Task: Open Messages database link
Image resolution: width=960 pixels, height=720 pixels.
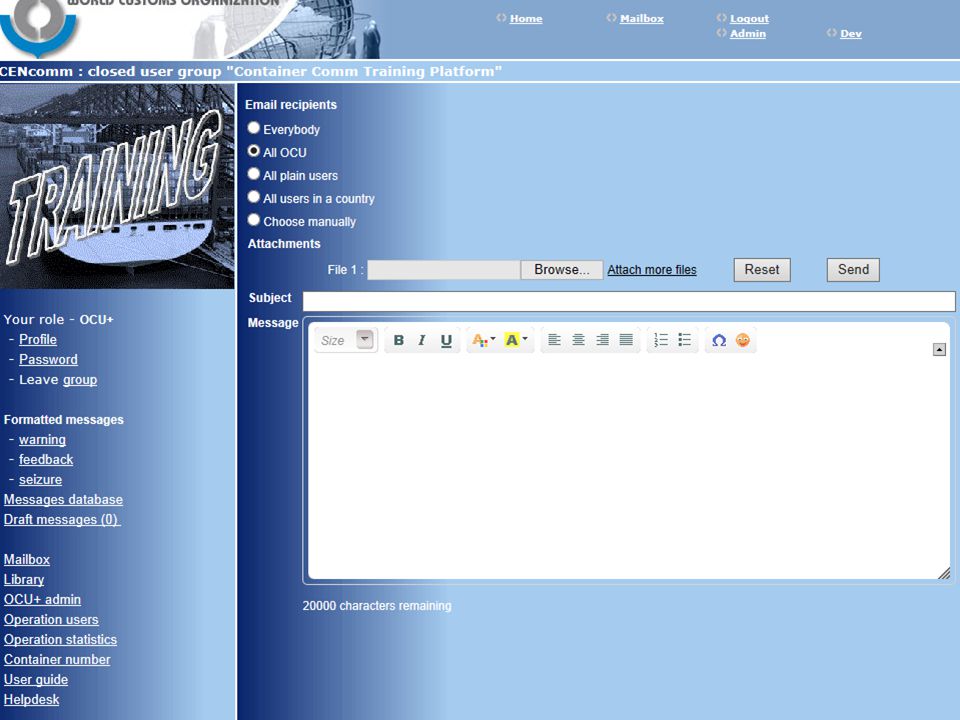Action: 63,500
